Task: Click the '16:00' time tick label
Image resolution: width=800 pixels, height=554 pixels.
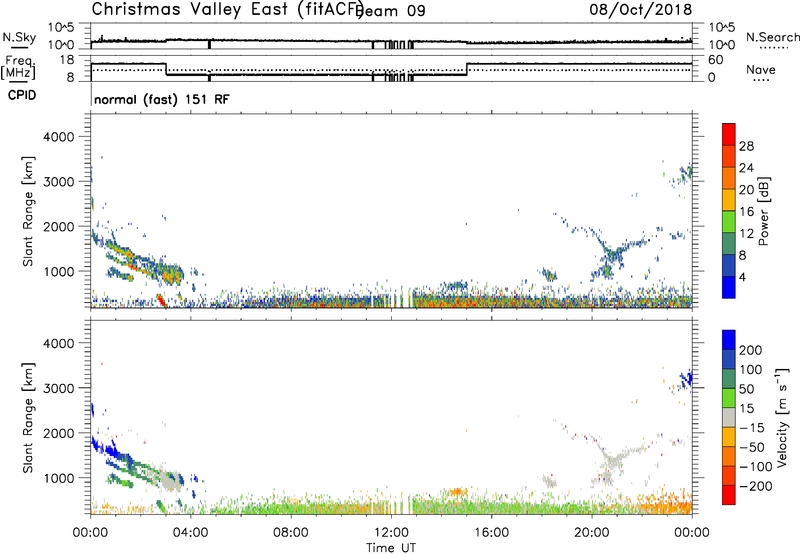Action: tap(491, 533)
